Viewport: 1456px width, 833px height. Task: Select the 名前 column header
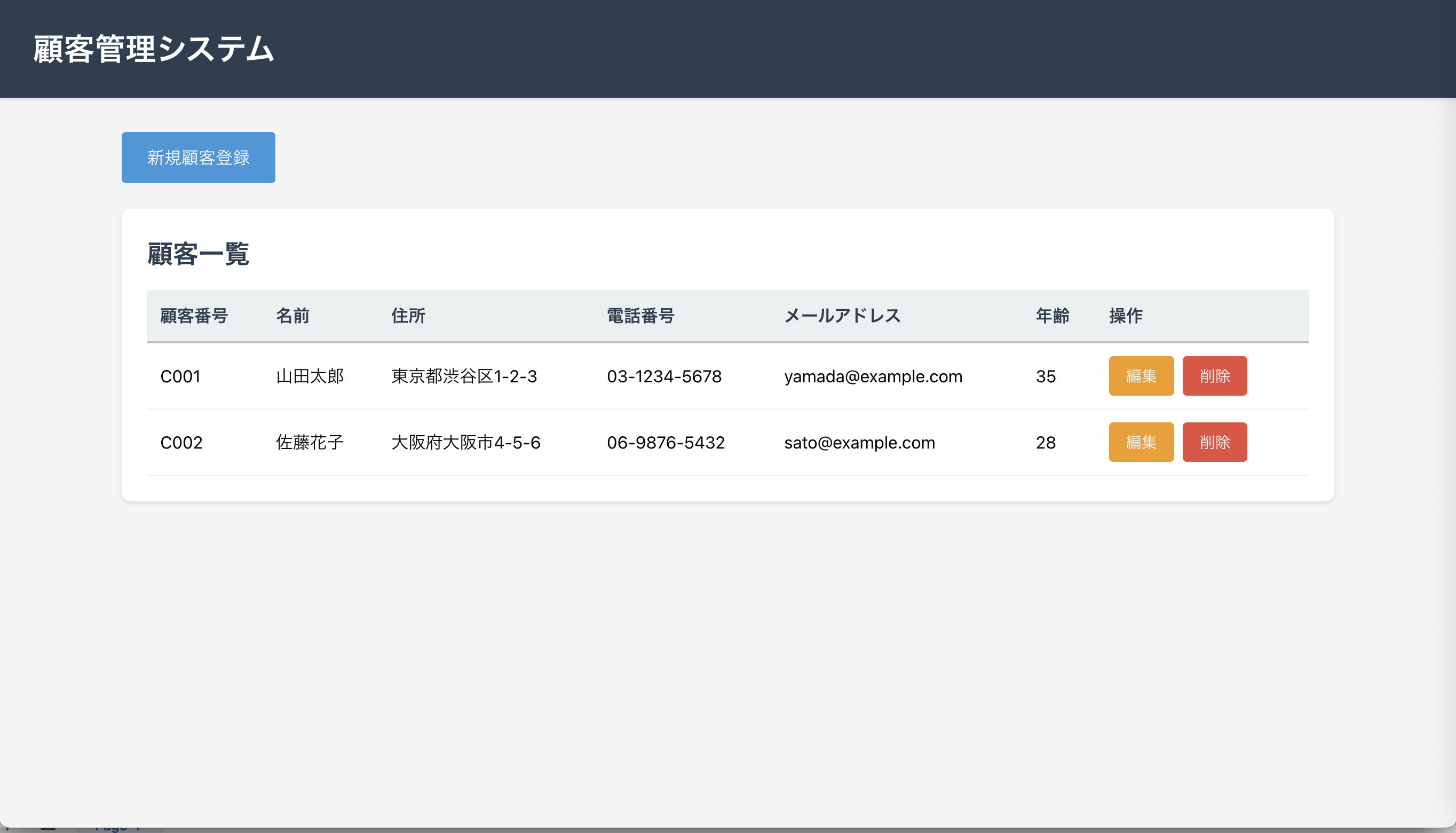coord(292,316)
